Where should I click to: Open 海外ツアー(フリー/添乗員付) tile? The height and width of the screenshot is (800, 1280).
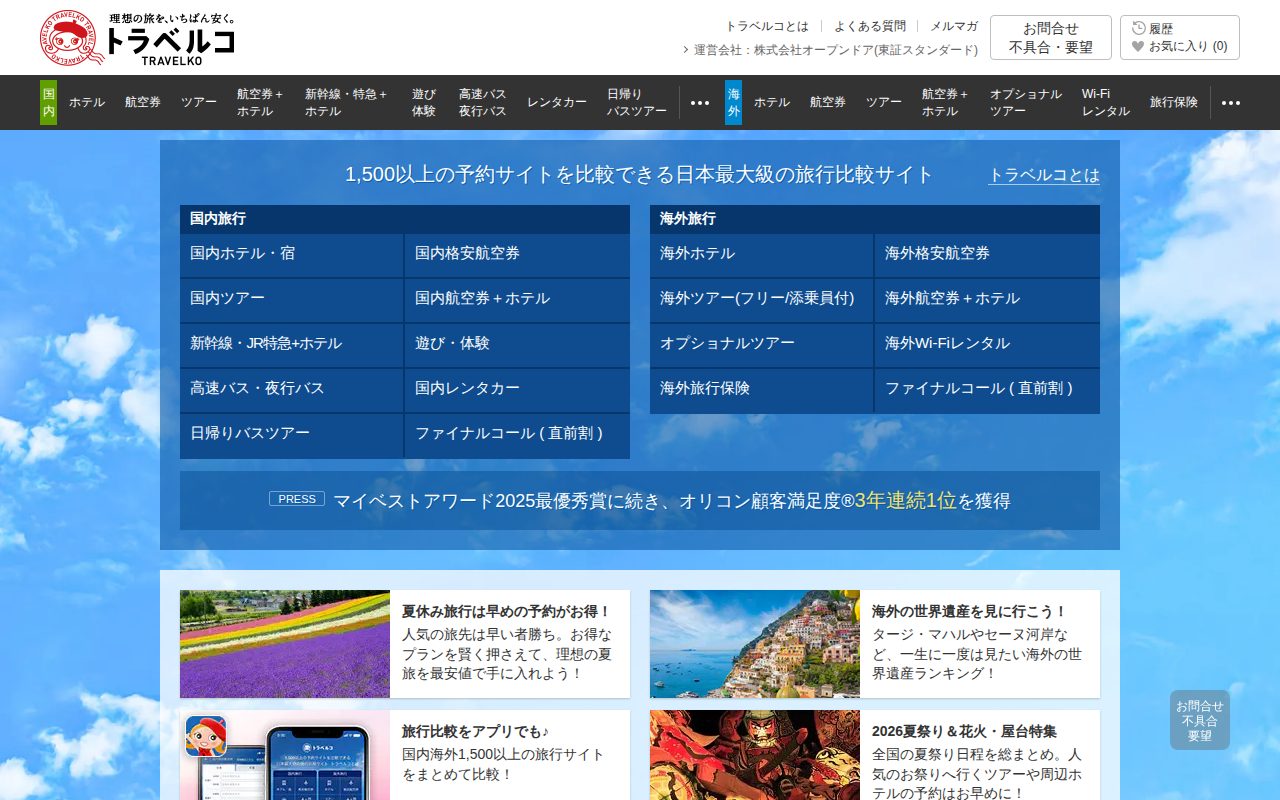coord(761,300)
